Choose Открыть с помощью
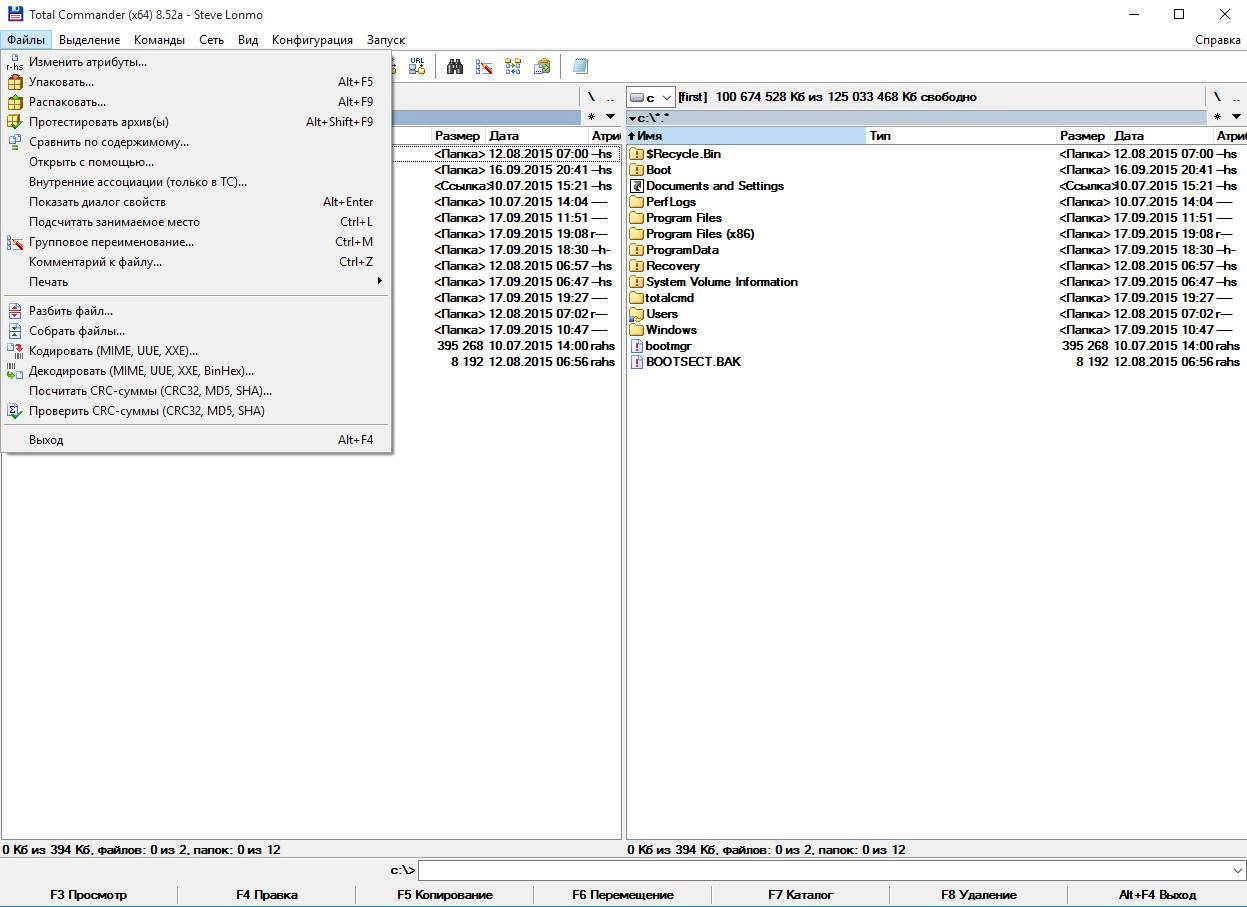Image resolution: width=1247 pixels, height=907 pixels. 196,162
